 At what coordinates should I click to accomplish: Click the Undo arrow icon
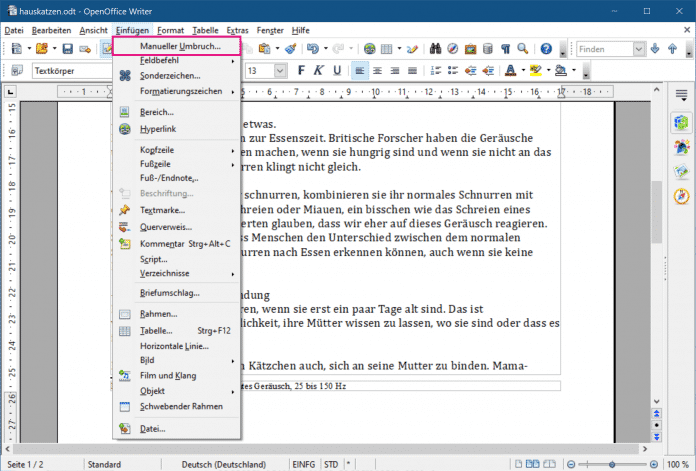tap(314, 48)
